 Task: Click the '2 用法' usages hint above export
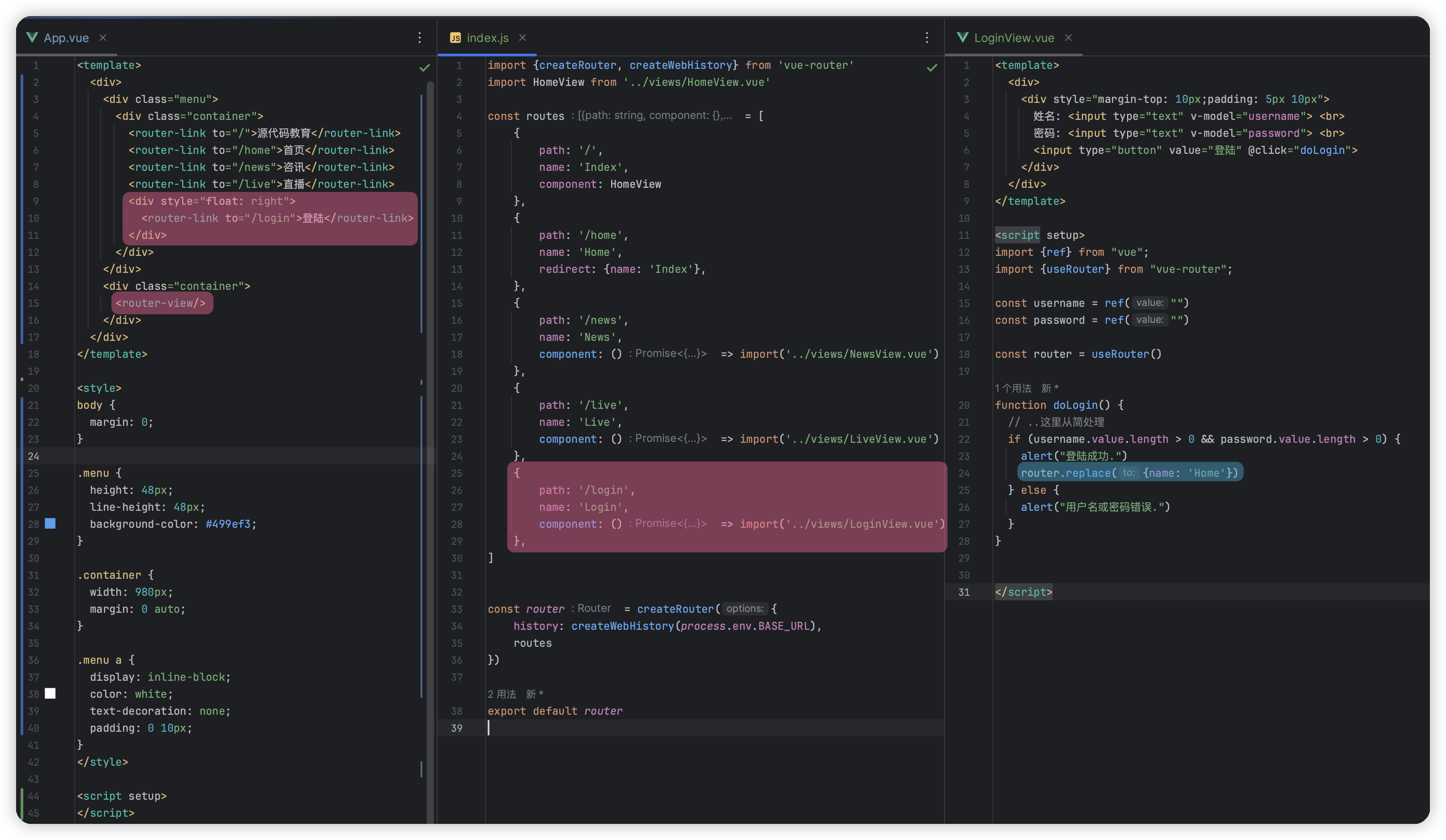pyautogui.click(x=502, y=694)
